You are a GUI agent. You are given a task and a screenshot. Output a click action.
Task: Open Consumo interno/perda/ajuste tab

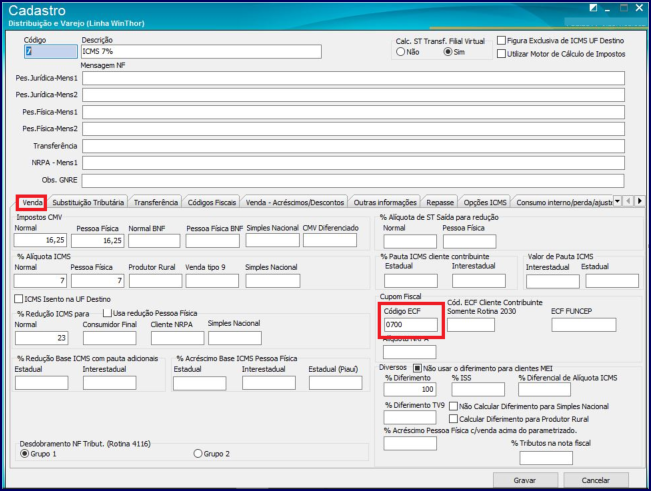click(x=563, y=203)
